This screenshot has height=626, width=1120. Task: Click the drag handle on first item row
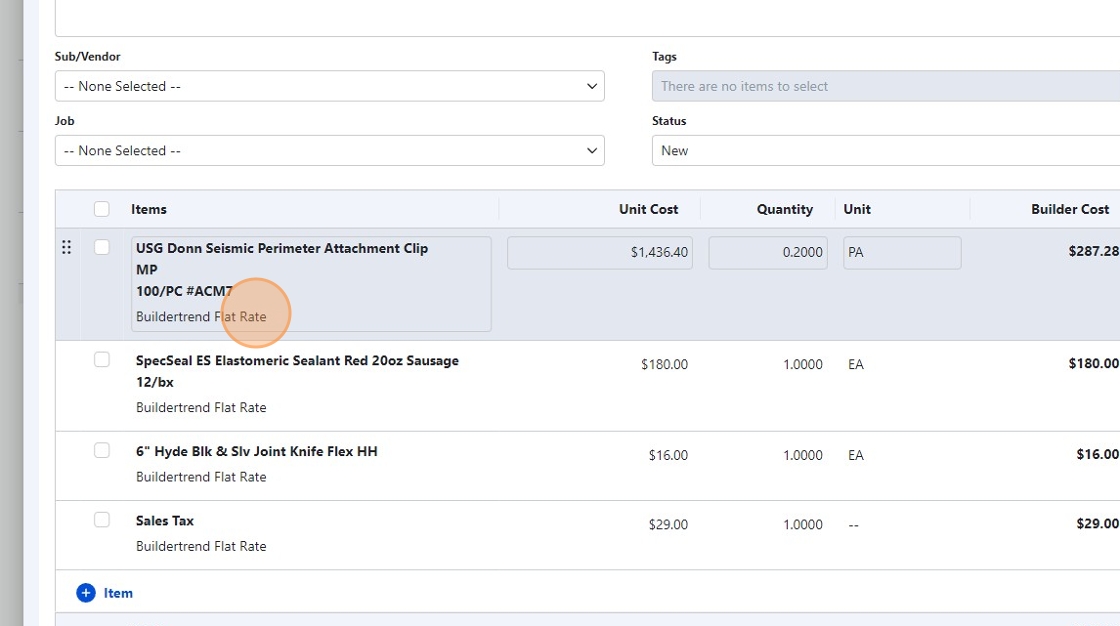(x=66, y=247)
